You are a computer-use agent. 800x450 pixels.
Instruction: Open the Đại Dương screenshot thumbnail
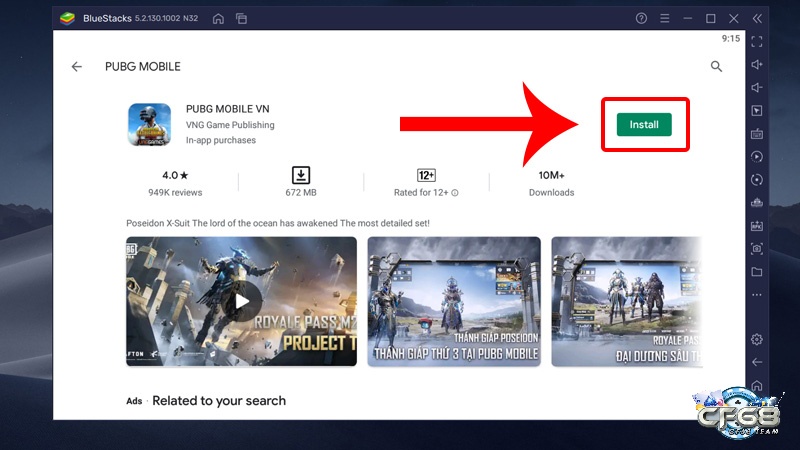pyautogui.click(x=627, y=301)
